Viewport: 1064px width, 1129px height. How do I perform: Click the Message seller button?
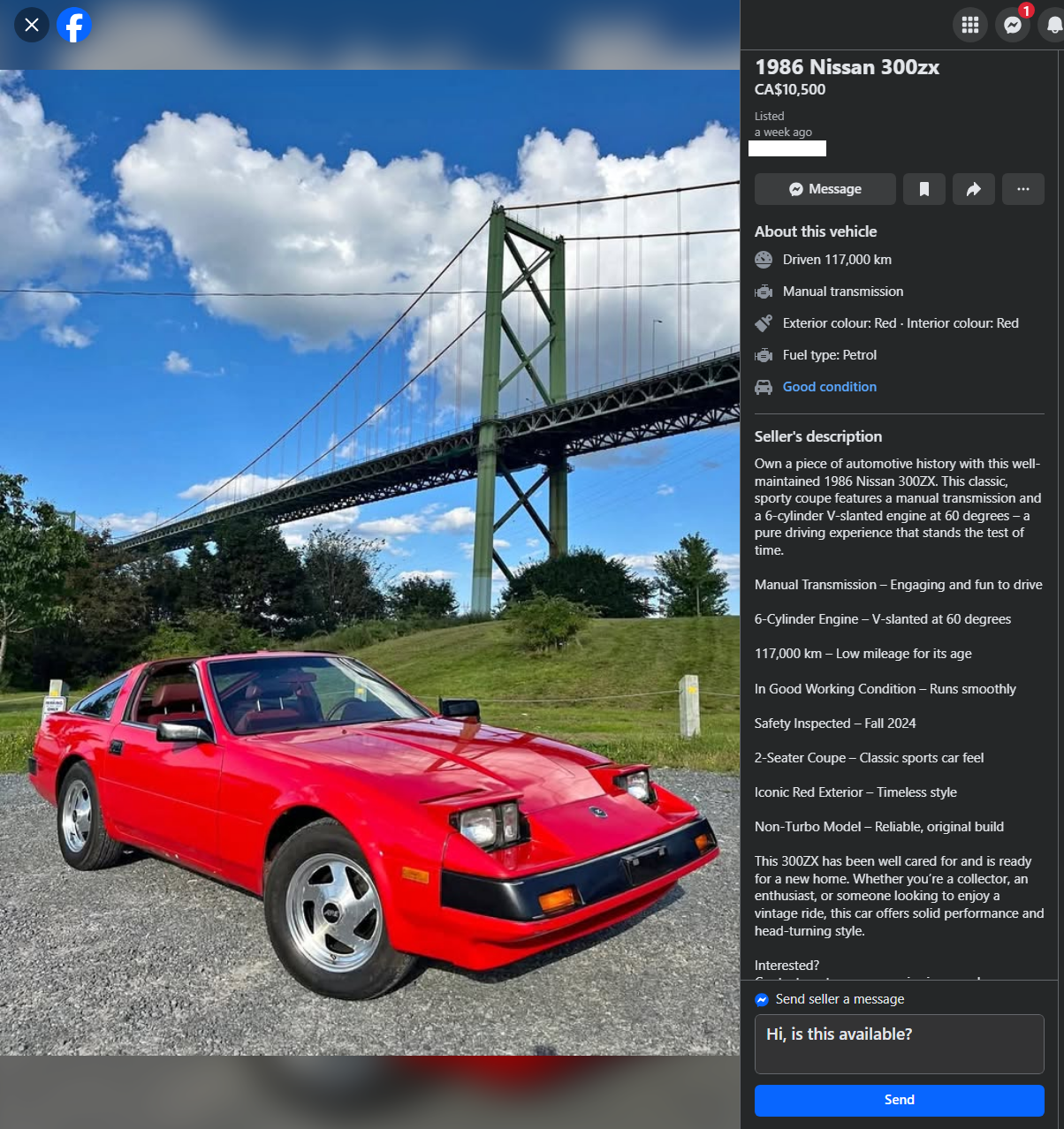tap(825, 189)
